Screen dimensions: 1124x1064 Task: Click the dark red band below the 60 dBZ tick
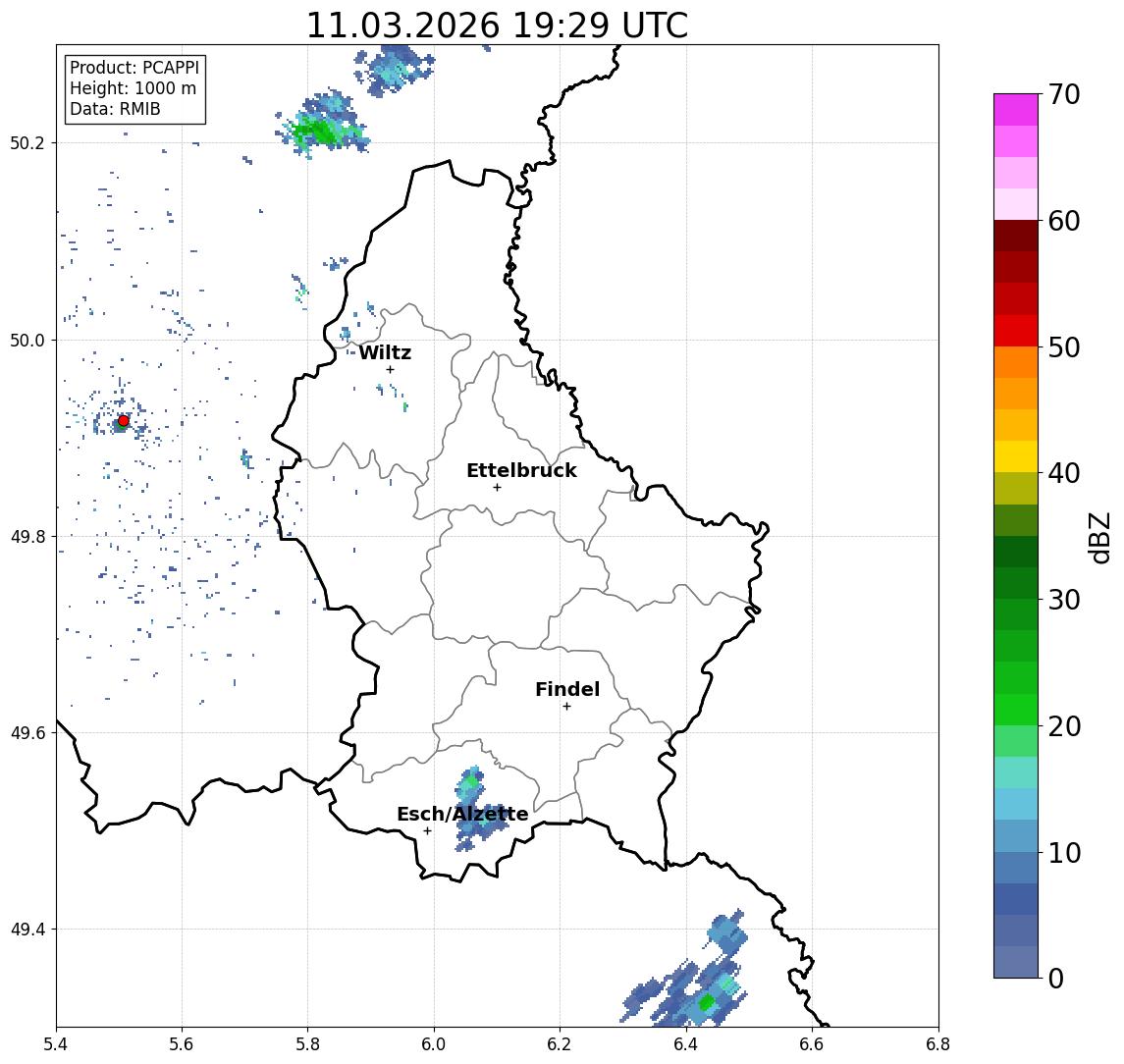tap(1016, 236)
